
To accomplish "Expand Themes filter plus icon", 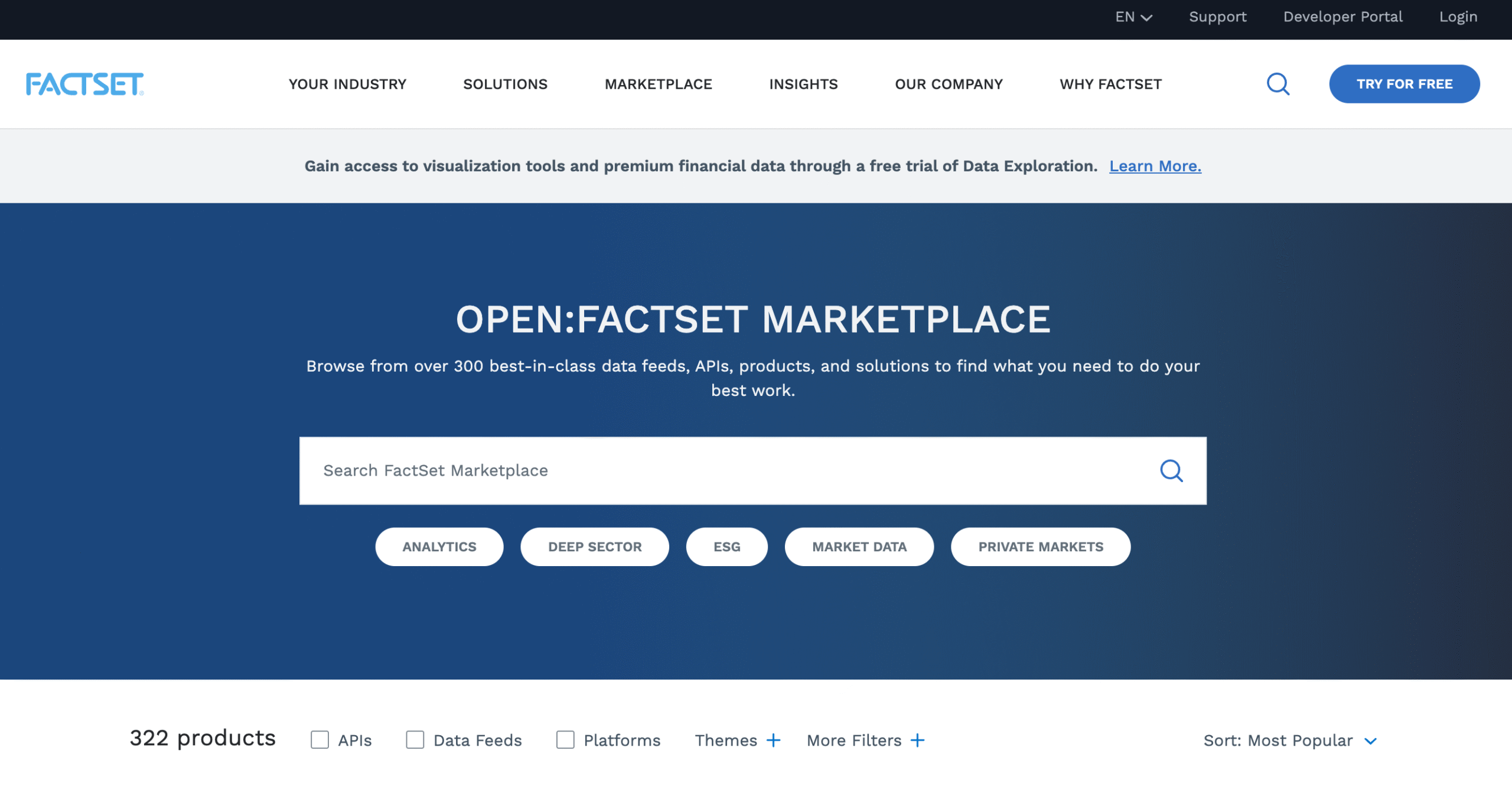I will pos(773,740).
